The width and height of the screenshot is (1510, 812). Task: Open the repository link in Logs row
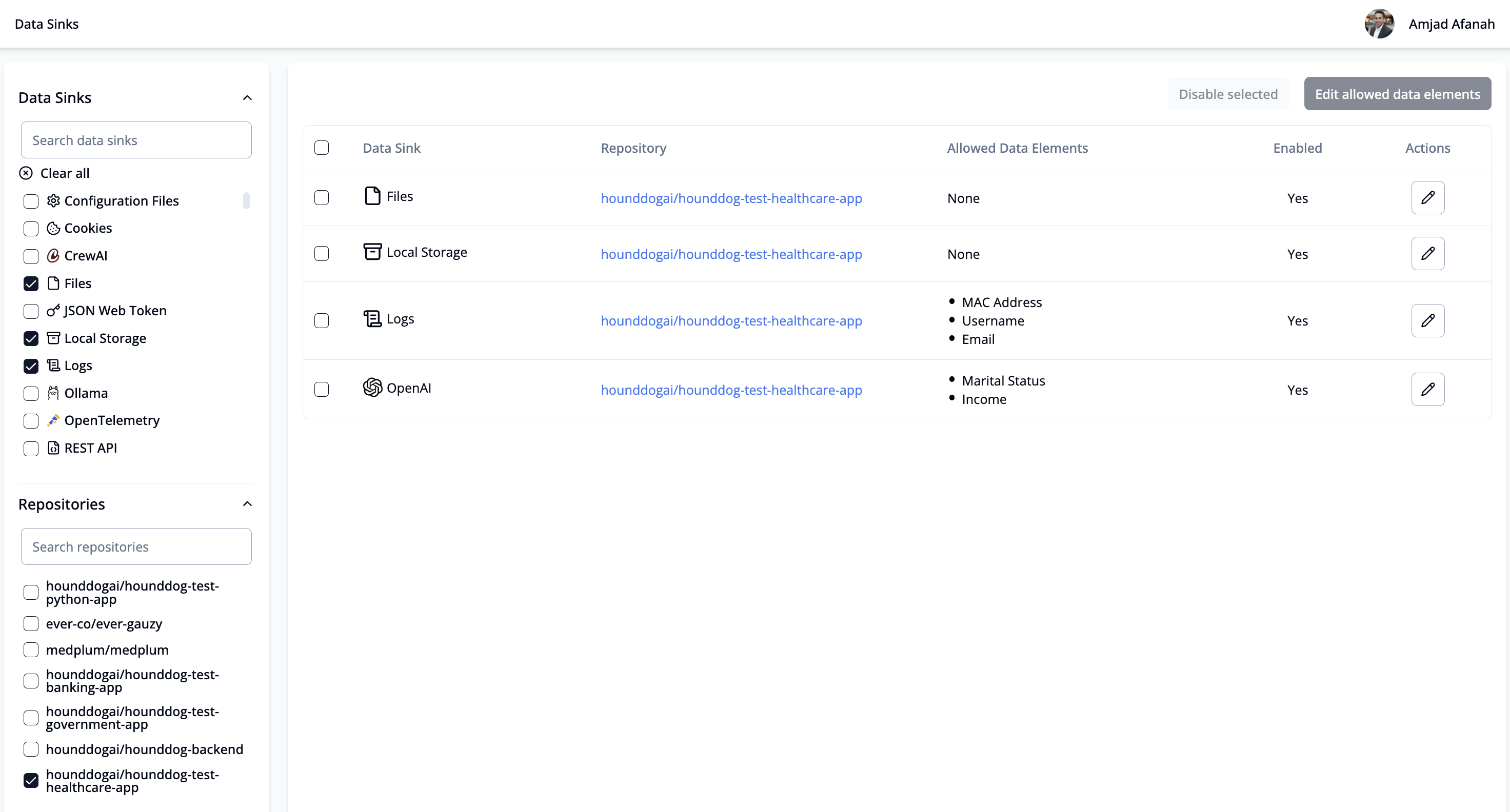(x=731, y=320)
